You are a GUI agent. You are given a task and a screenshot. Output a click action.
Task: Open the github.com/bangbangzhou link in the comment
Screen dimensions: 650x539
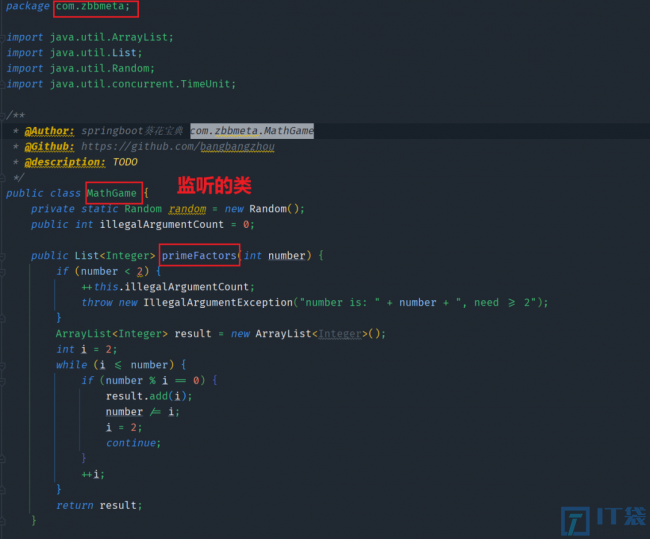pos(178,147)
